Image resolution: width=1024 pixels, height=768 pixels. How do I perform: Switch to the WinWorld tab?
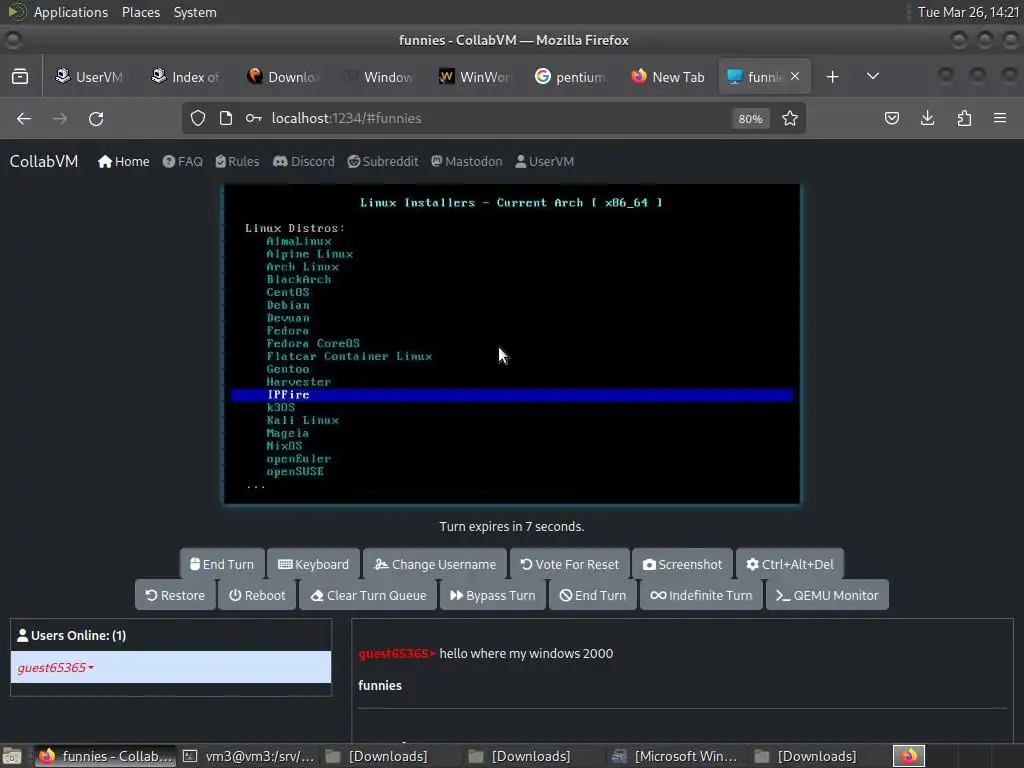[475, 76]
